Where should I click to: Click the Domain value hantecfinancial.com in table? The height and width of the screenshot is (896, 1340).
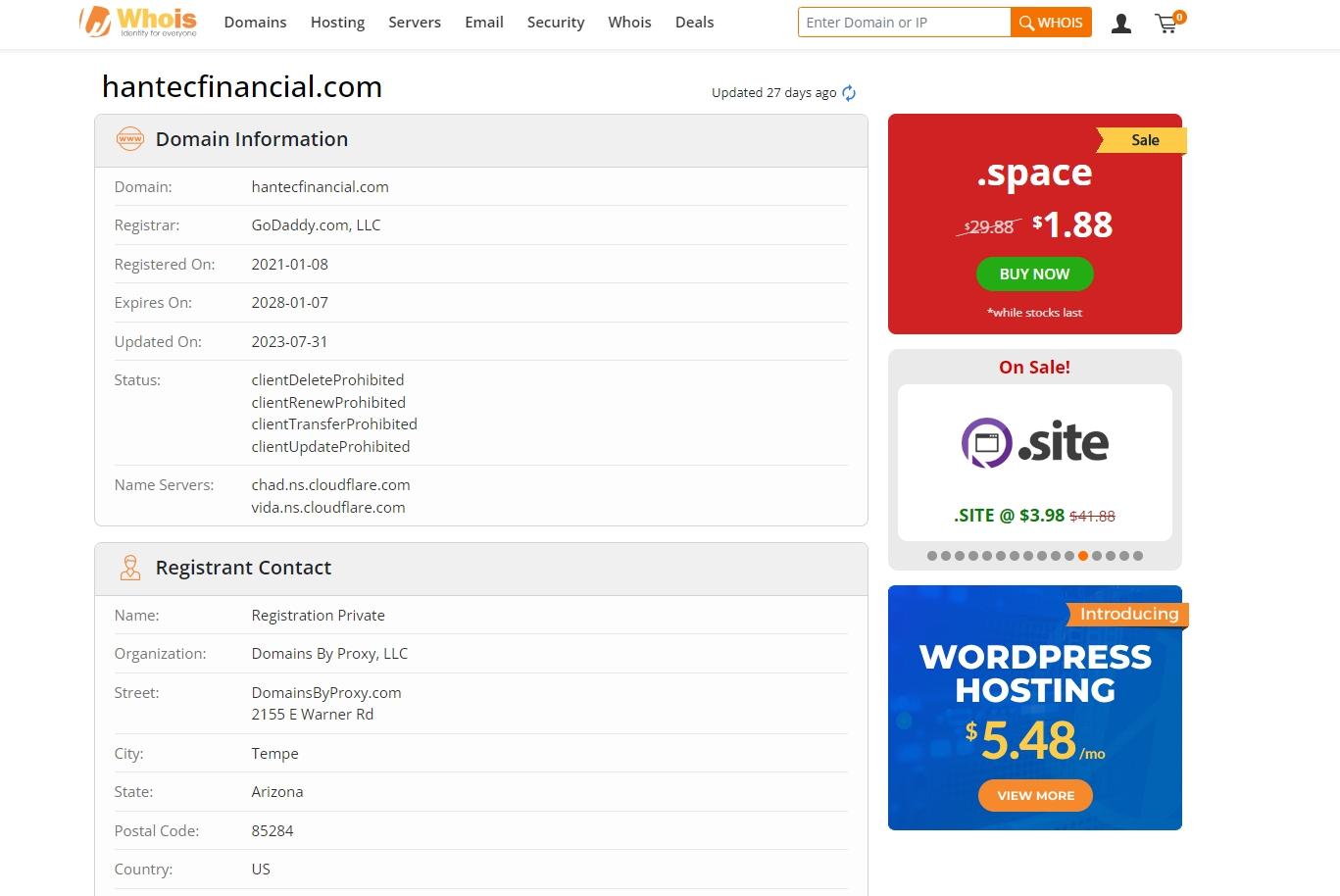point(320,187)
